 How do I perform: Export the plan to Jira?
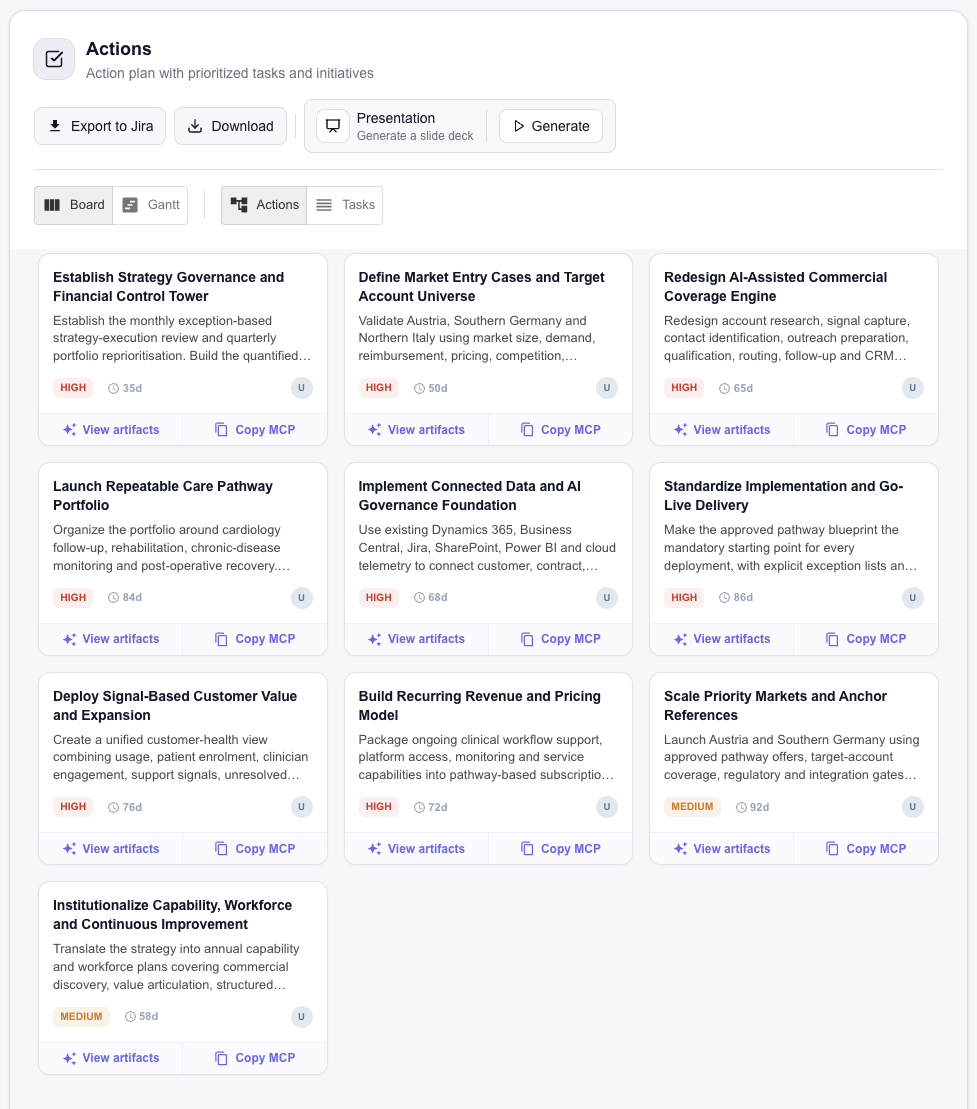(x=100, y=126)
